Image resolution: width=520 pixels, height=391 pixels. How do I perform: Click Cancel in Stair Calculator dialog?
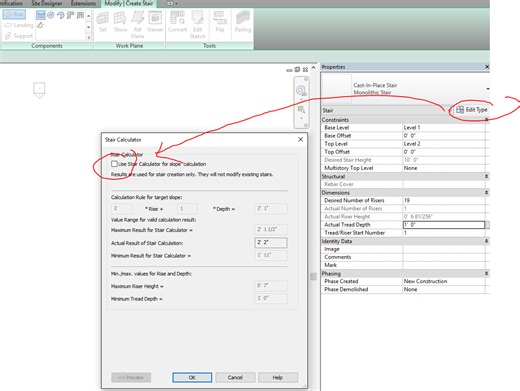235,377
